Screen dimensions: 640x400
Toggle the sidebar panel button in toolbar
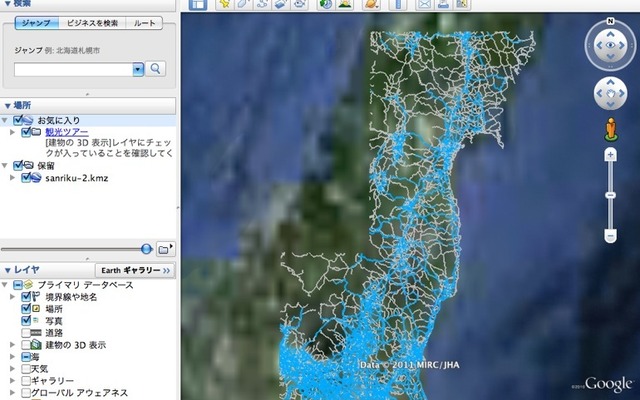pos(198,4)
